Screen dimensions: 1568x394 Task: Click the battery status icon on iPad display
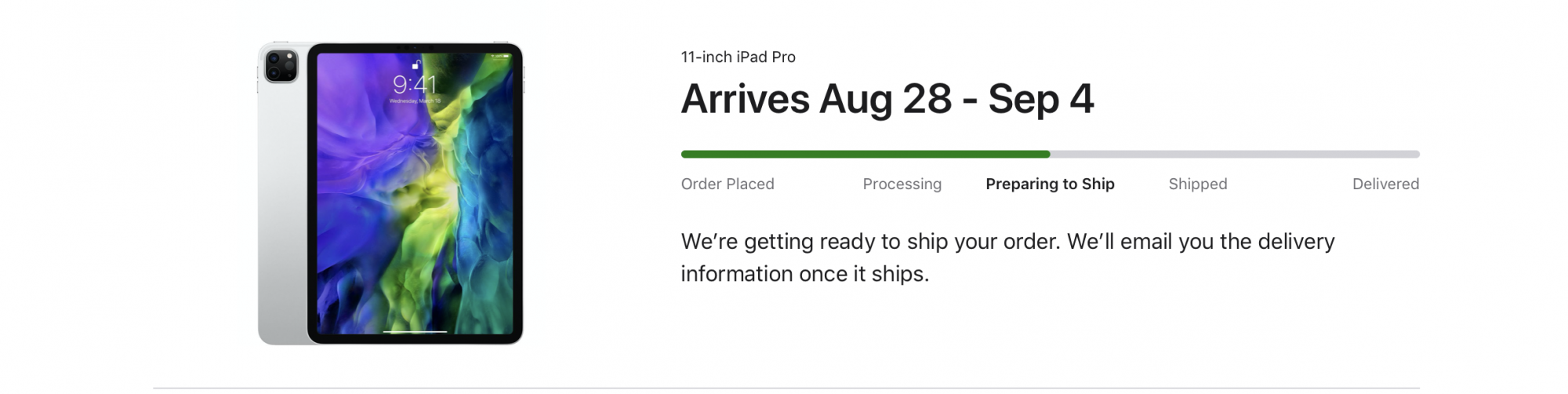coord(506,57)
